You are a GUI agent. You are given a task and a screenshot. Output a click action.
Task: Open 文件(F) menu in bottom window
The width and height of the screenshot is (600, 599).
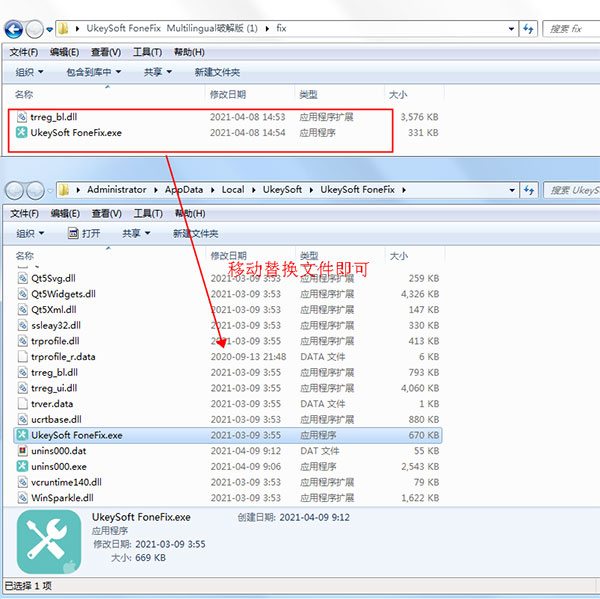click(24, 213)
